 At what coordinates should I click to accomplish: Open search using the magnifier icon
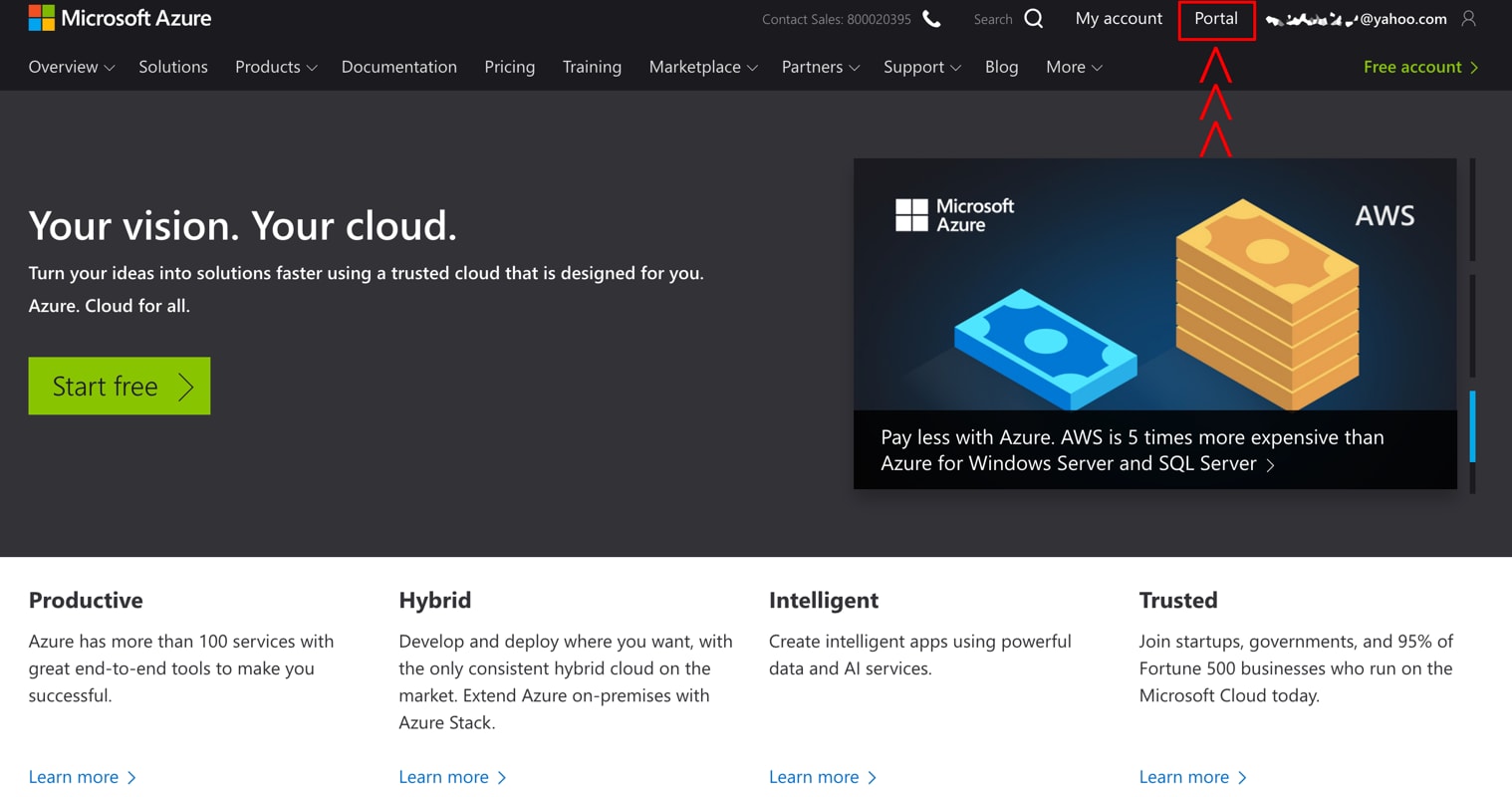pos(1034,18)
